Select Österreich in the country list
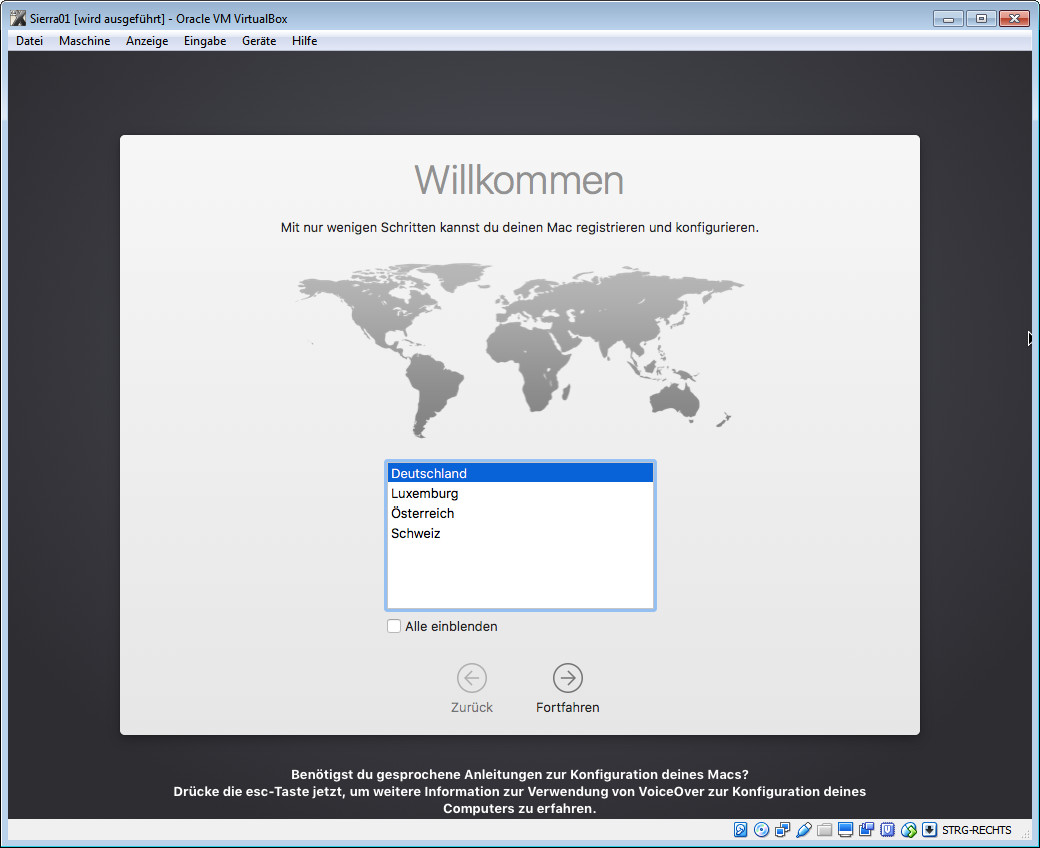 click(x=423, y=513)
